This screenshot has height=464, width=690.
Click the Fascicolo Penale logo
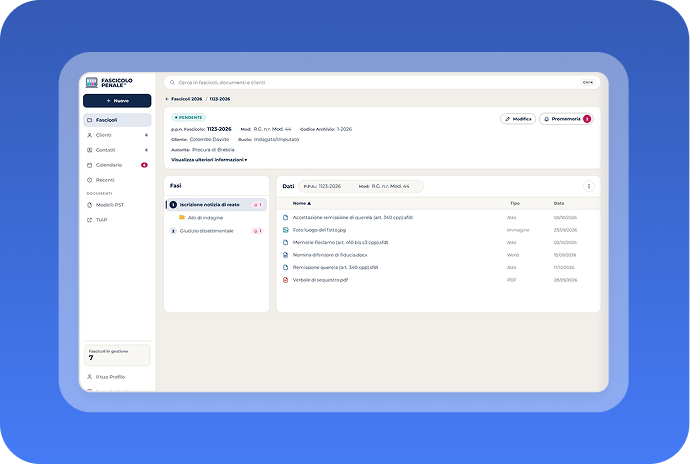(109, 82)
